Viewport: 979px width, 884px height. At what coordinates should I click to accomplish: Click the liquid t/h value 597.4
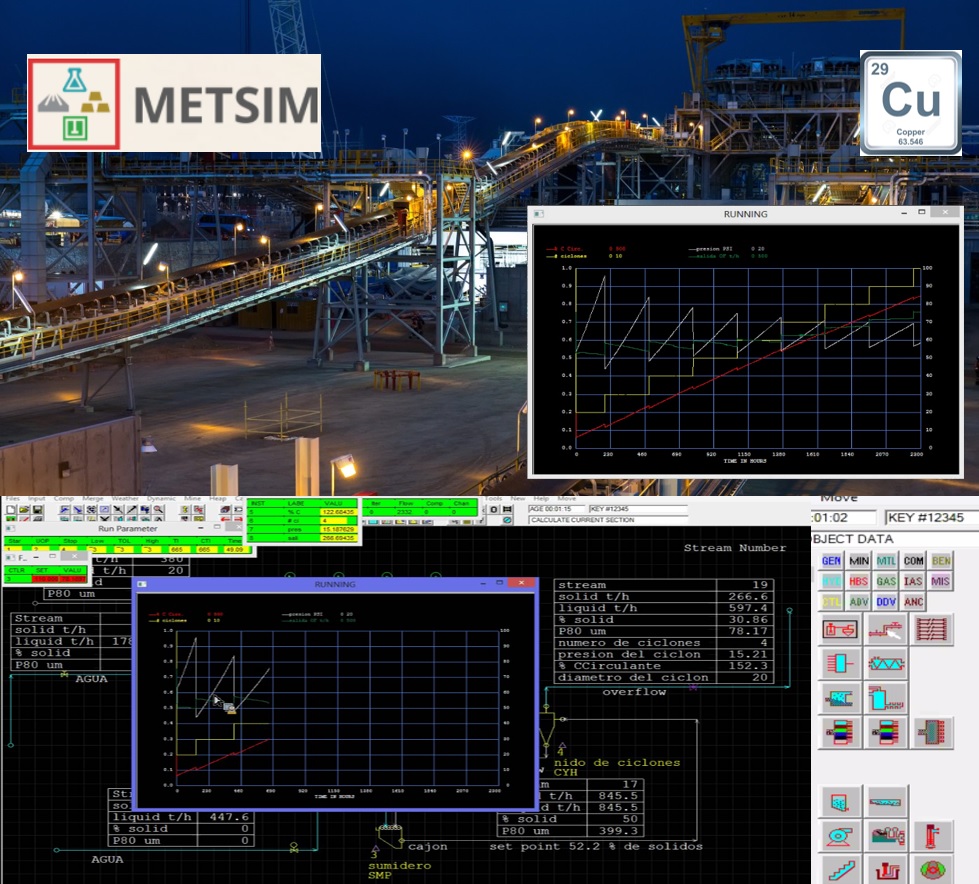(x=747, y=608)
